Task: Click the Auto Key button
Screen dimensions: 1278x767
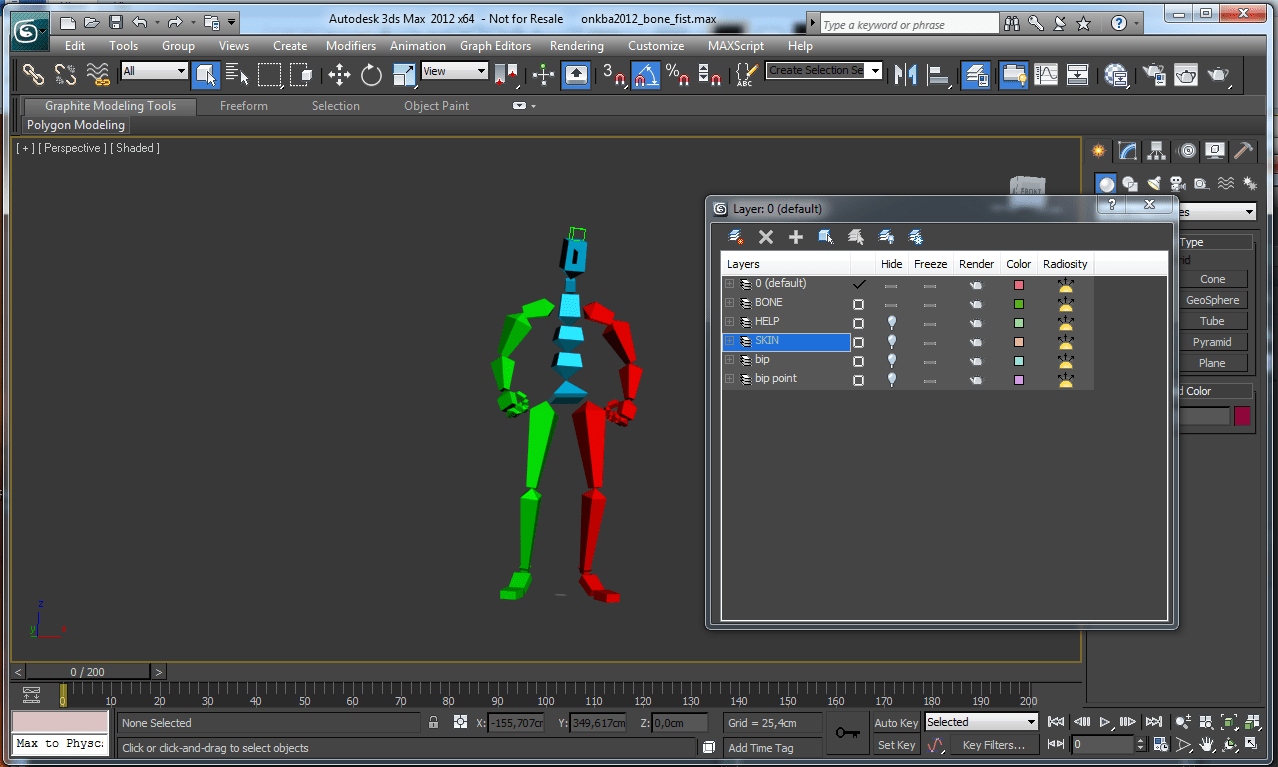Action: pyautogui.click(x=895, y=723)
